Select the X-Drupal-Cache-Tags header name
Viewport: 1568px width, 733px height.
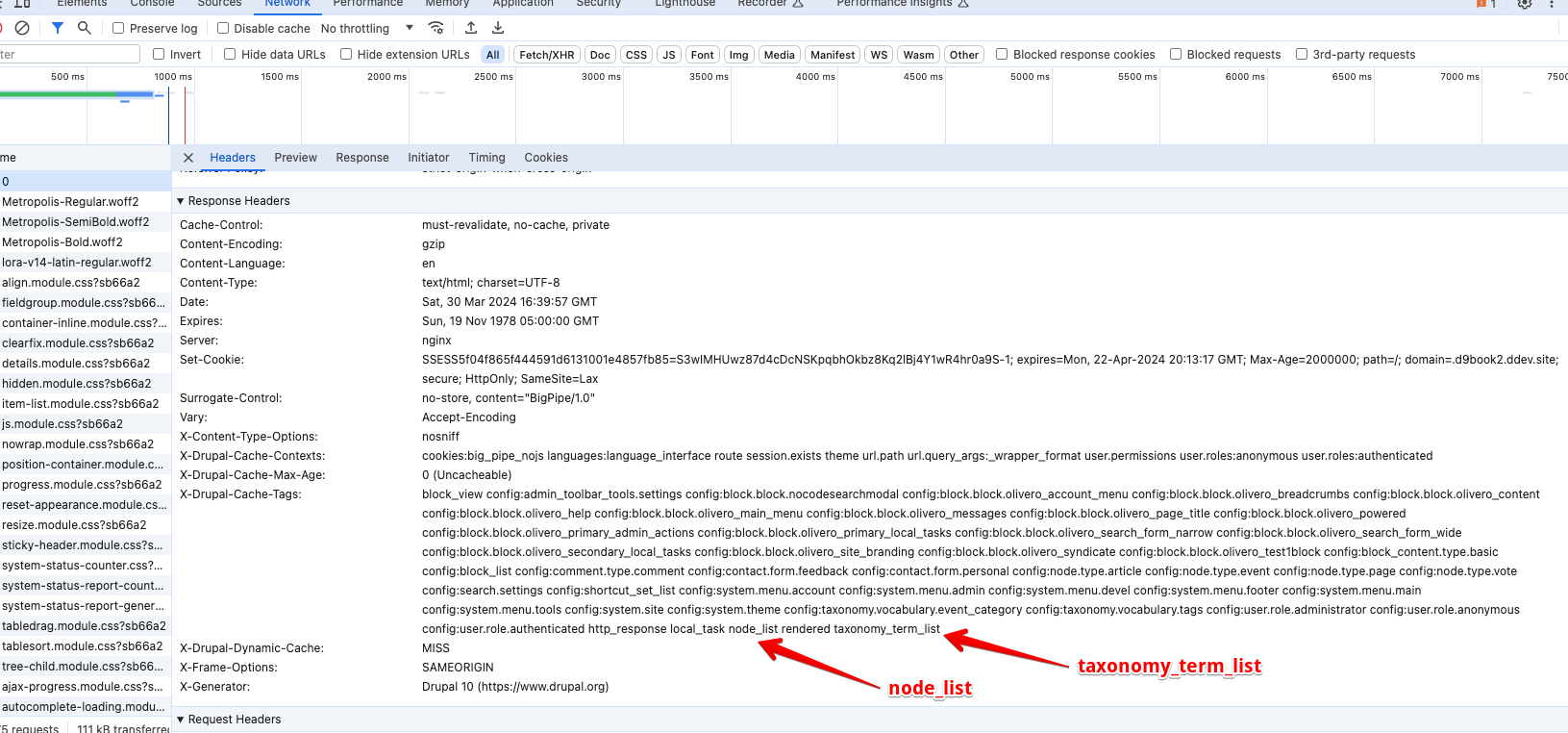click(240, 494)
